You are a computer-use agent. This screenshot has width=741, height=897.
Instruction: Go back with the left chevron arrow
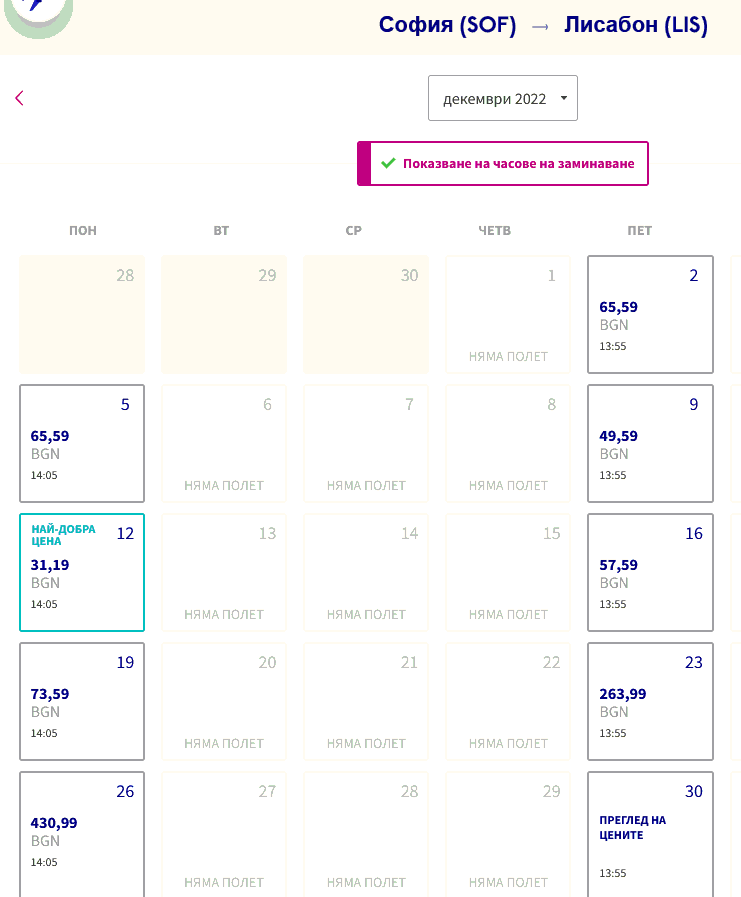click(19, 98)
